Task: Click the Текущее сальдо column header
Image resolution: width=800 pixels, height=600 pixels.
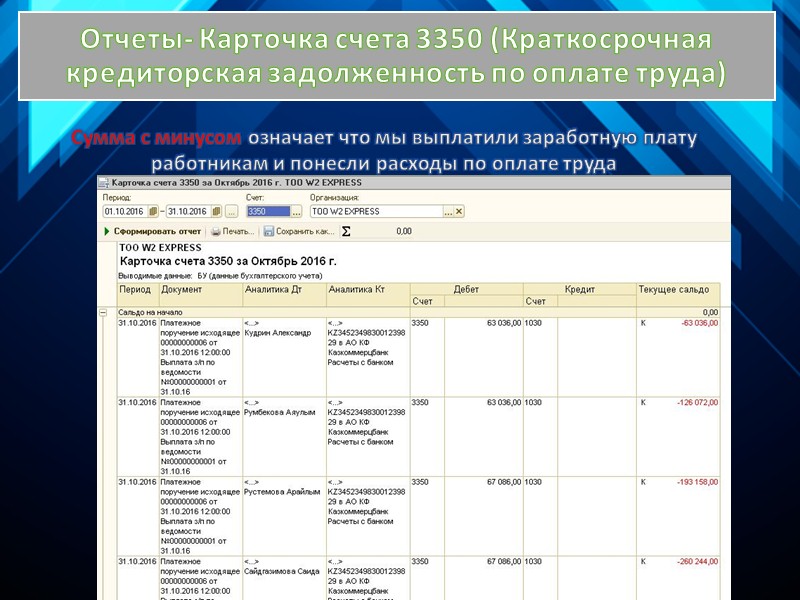Action: point(678,295)
